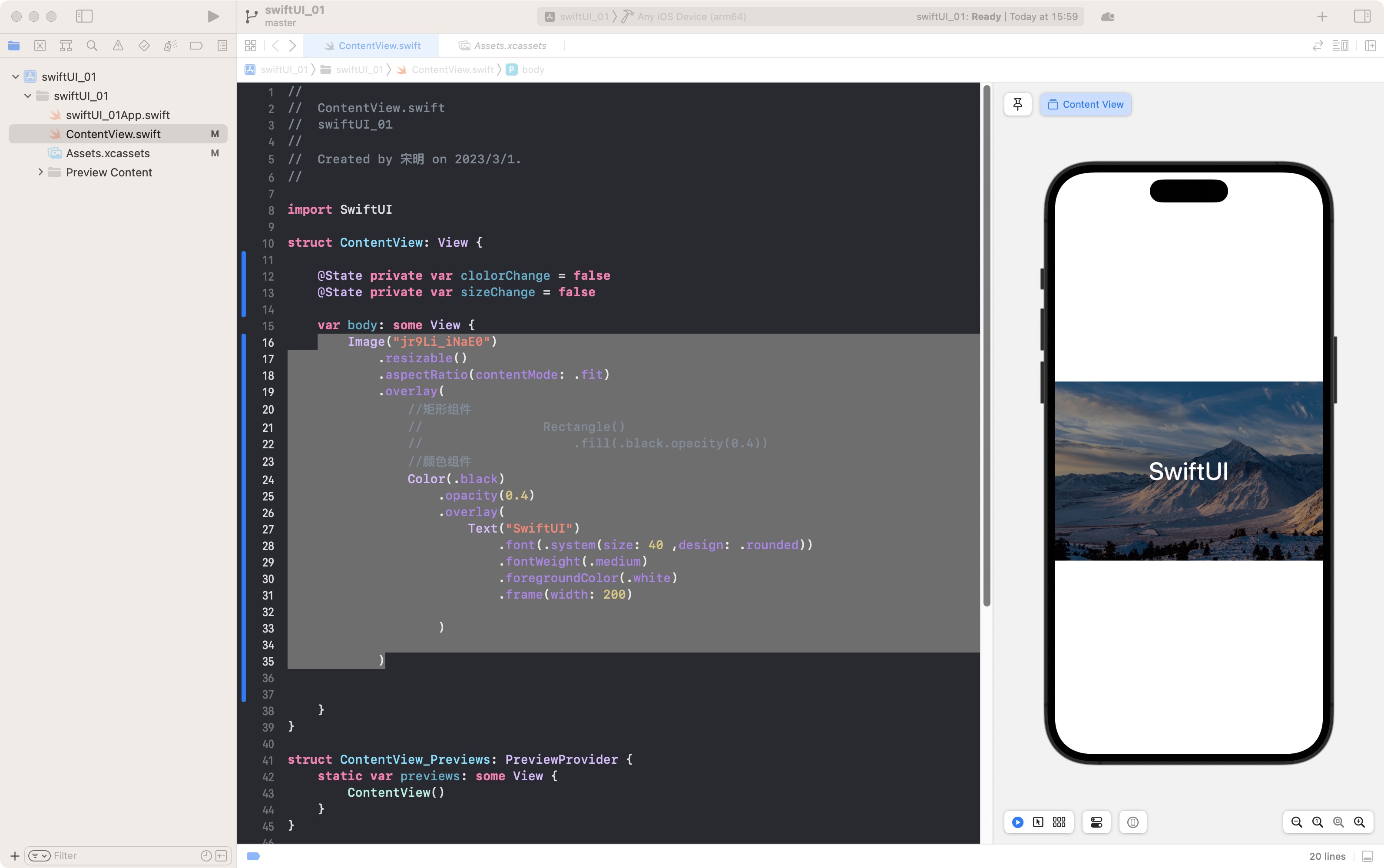Click ContentView.swift breadcrumb
1384x868 pixels.
click(x=445, y=70)
